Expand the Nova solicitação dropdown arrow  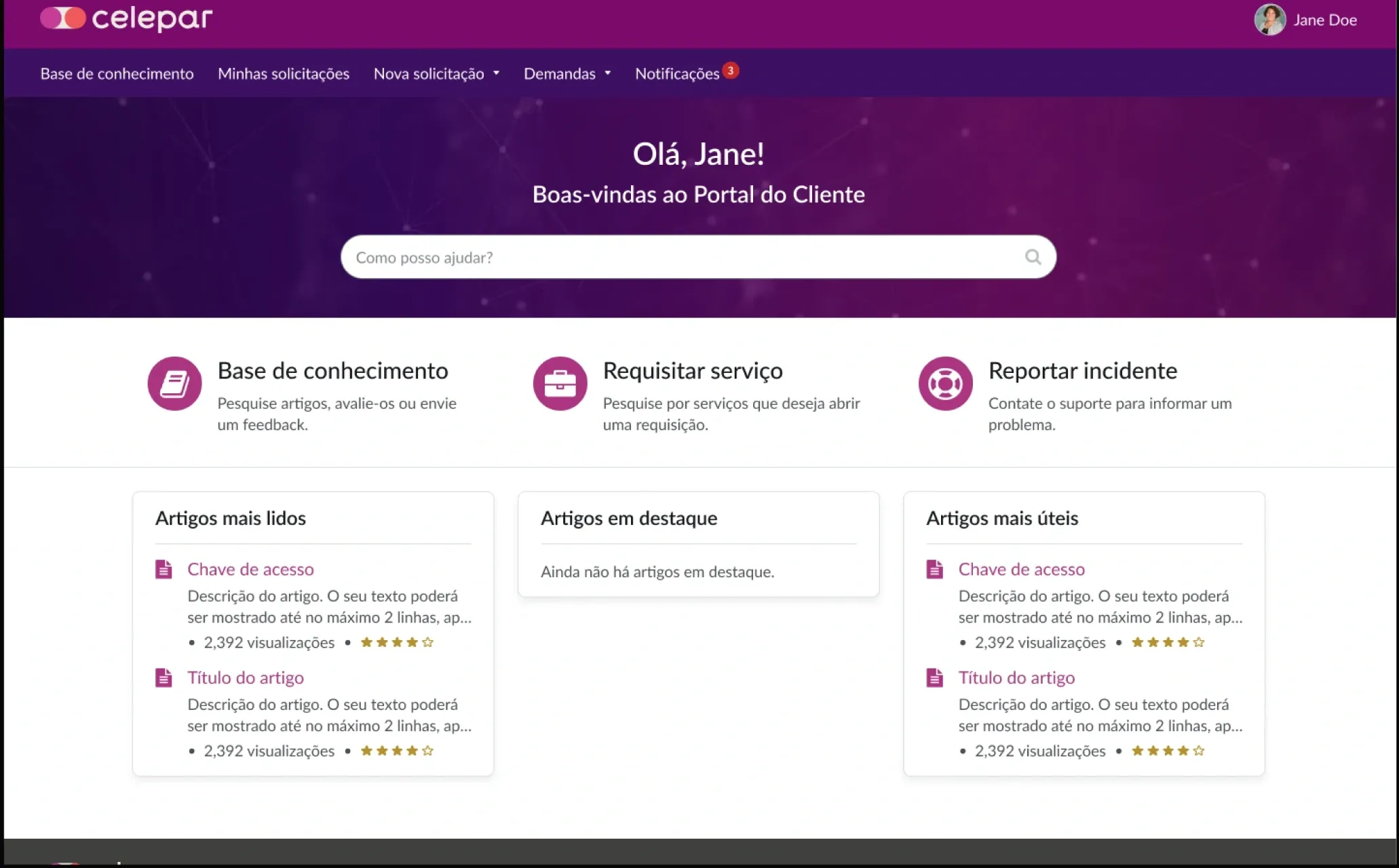(x=496, y=73)
